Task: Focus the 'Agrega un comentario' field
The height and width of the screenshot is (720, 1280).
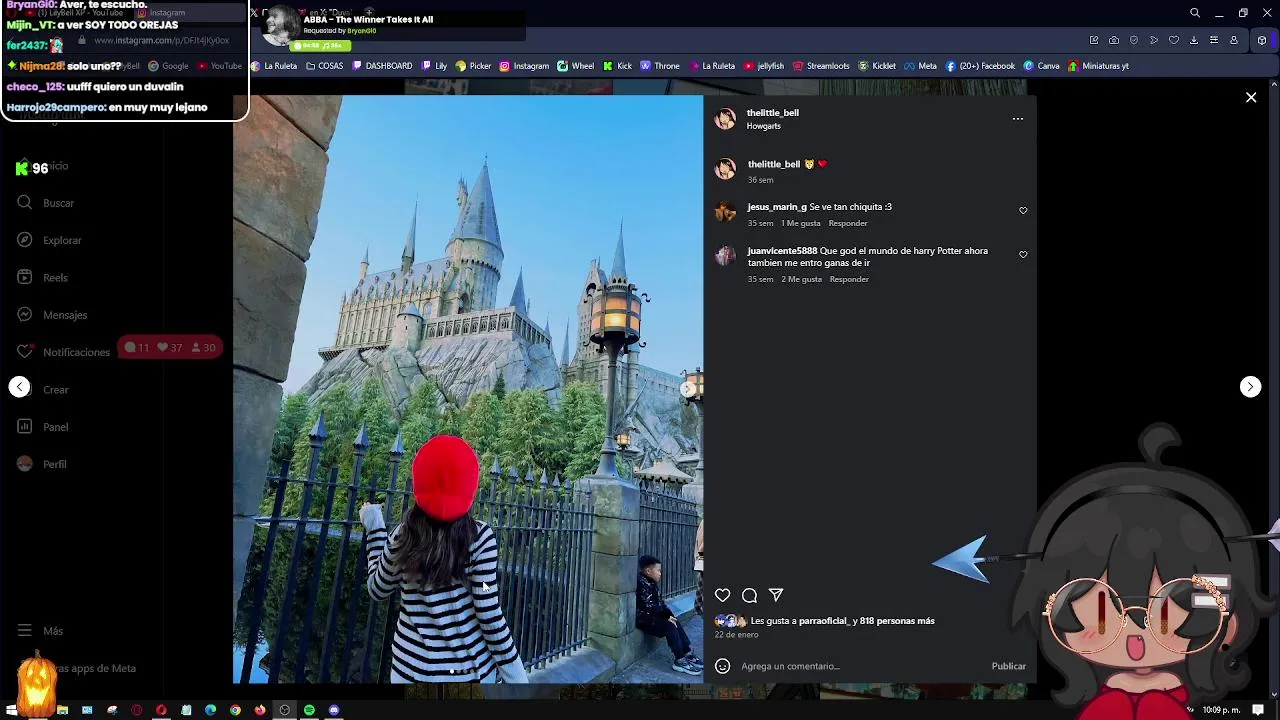Action: (860, 666)
